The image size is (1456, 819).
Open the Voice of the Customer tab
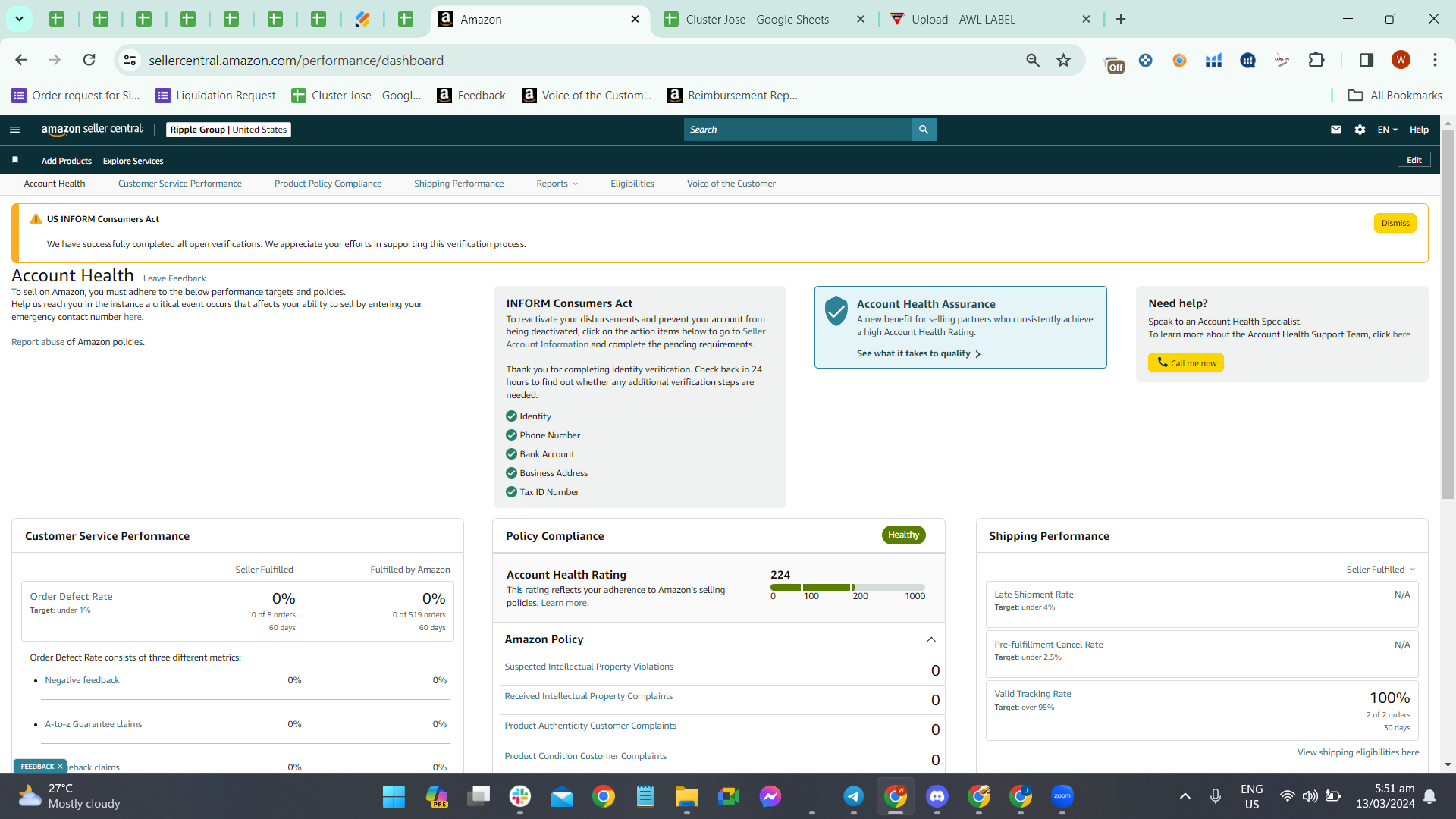pos(731,184)
